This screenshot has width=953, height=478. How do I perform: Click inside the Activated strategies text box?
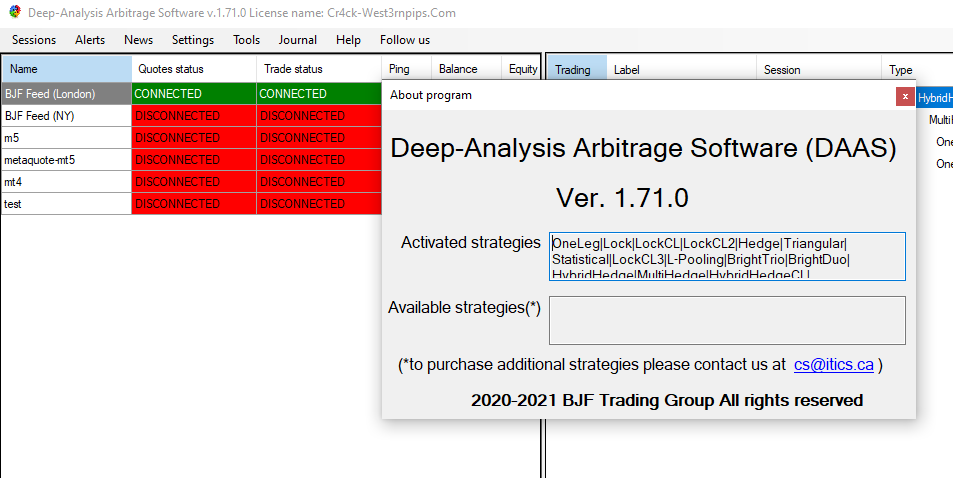727,256
